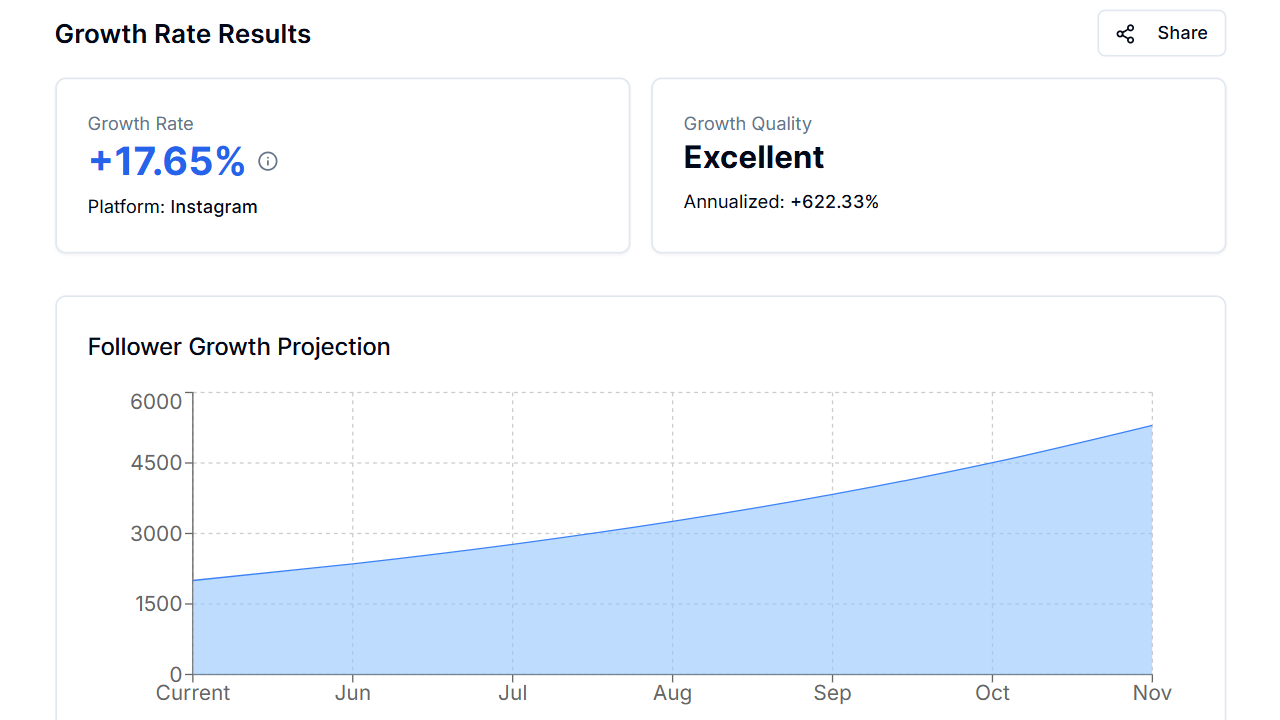Click the share nodes icon beside Share
Viewport: 1280px width, 720px height.
[x=1125, y=33]
